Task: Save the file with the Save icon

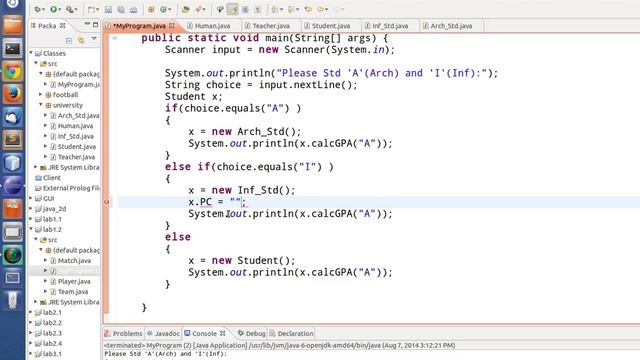Action: point(108,9)
